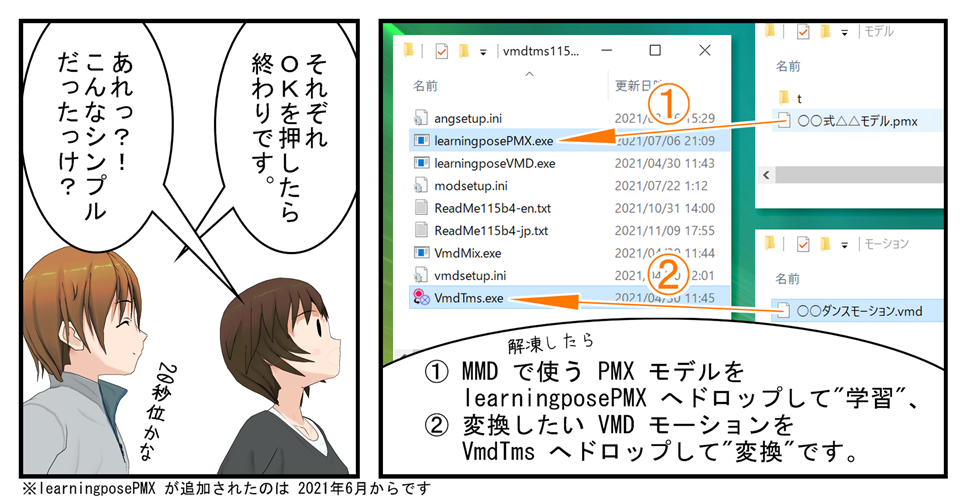The image size is (967, 504).
Task: Click the vmdtms115... window title text
Action: pos(541,51)
